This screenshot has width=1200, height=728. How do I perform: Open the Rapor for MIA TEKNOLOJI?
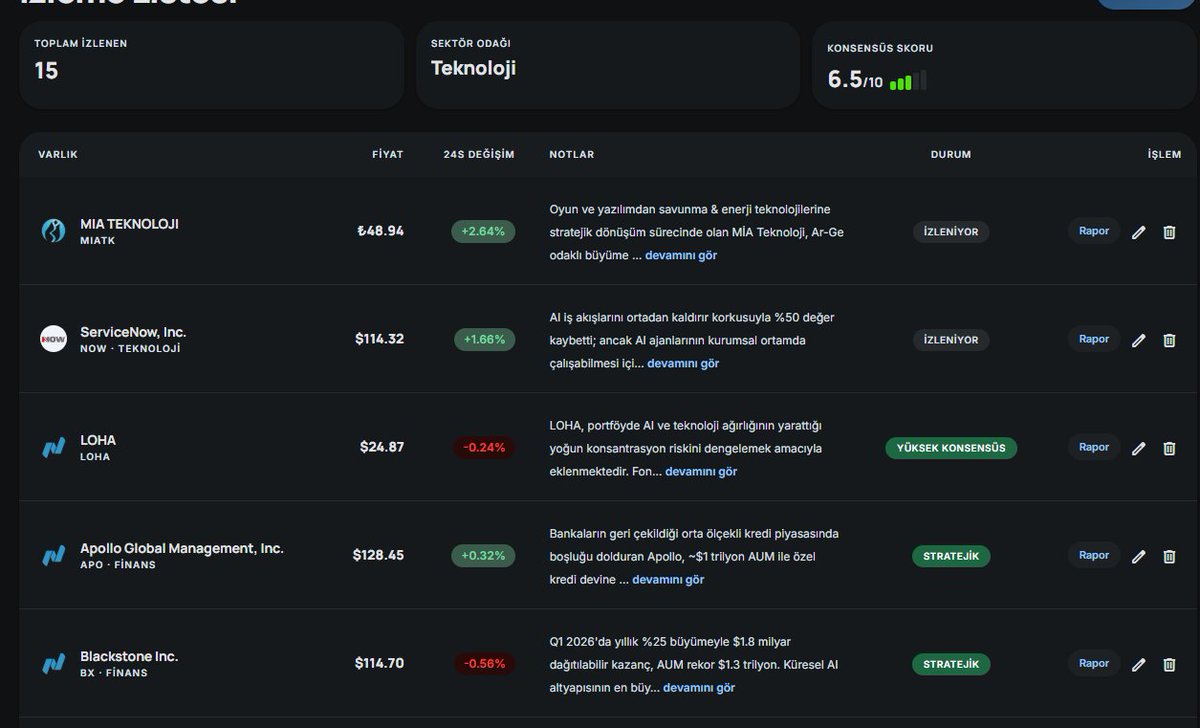coord(1094,231)
